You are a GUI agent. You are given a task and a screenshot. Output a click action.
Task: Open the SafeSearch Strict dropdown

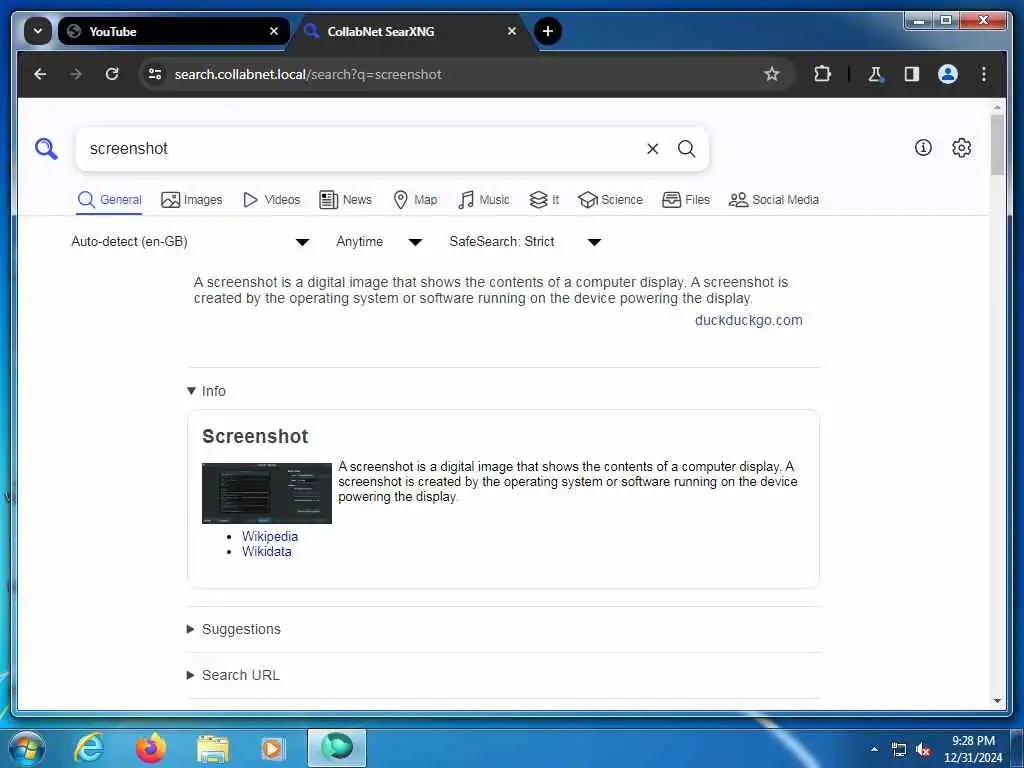(x=525, y=242)
